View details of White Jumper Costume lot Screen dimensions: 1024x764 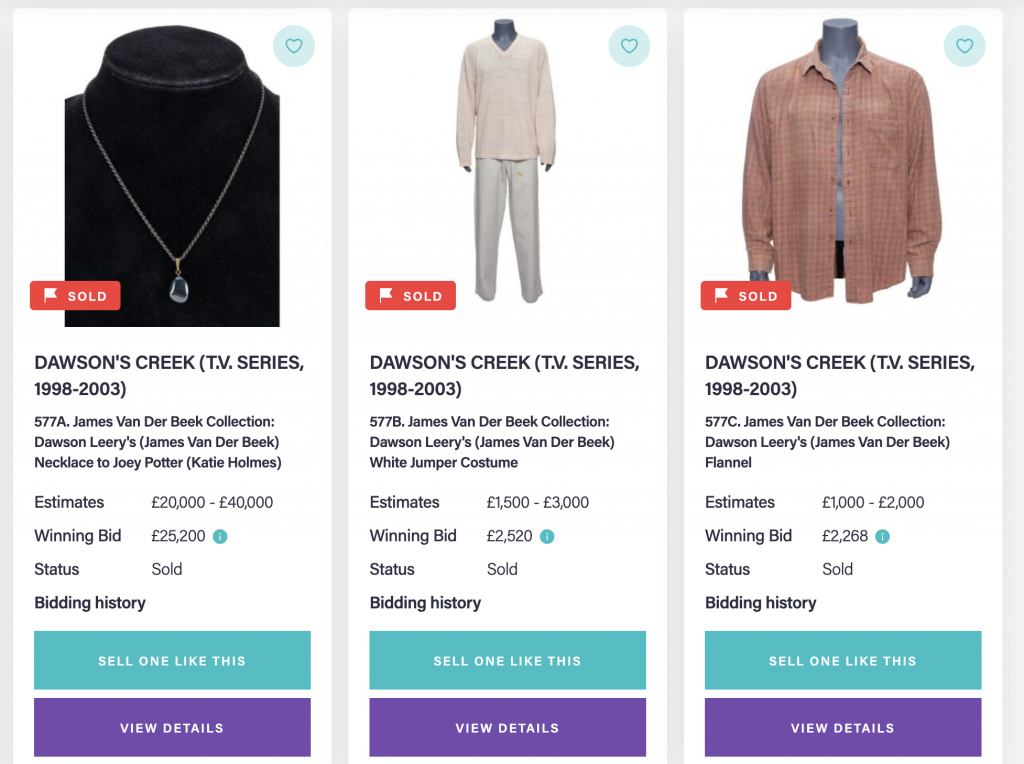(507, 728)
